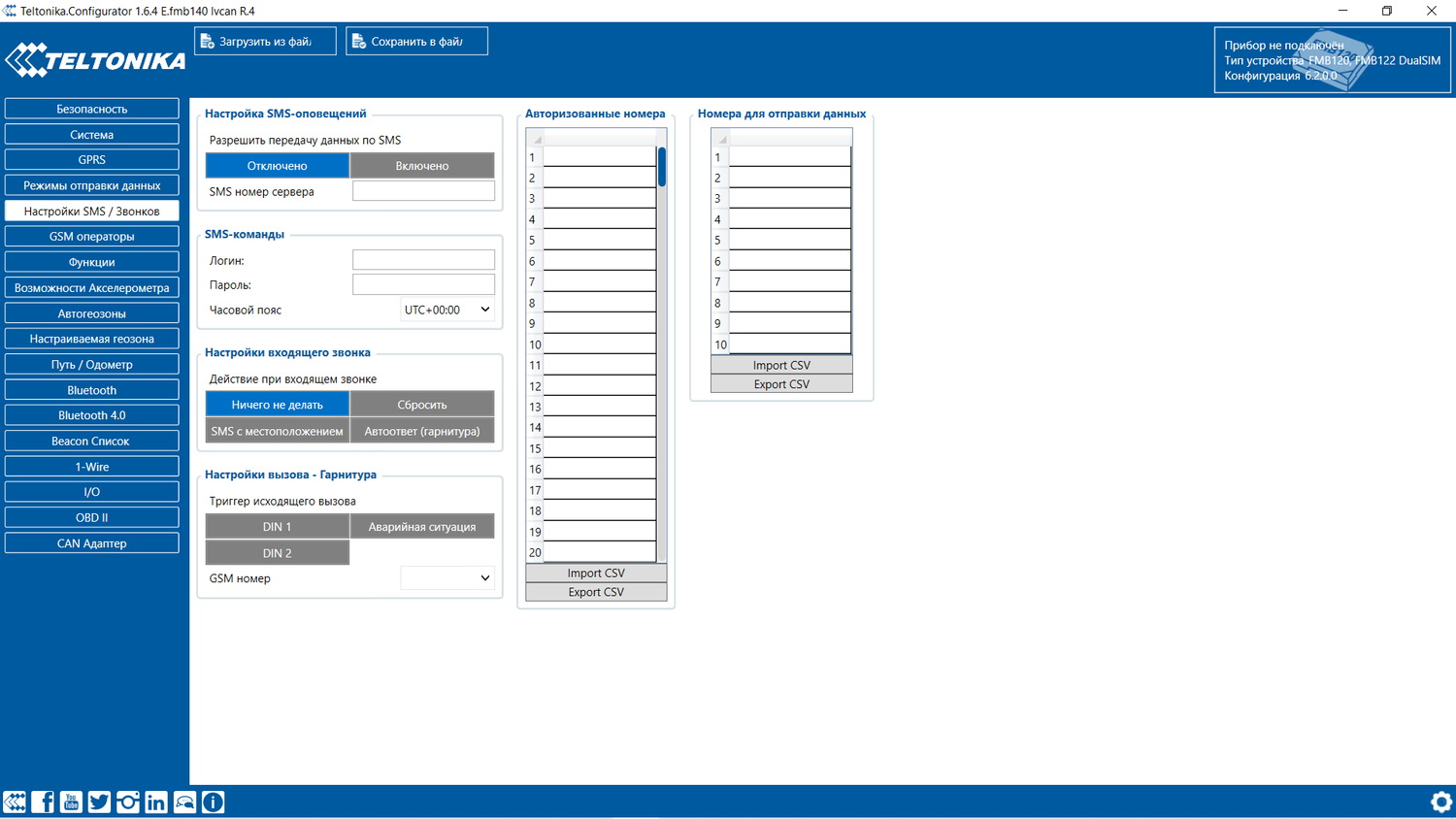The width and height of the screenshot is (1456, 819).
Task: Open the Безопасность section
Action: pyautogui.click(x=91, y=109)
